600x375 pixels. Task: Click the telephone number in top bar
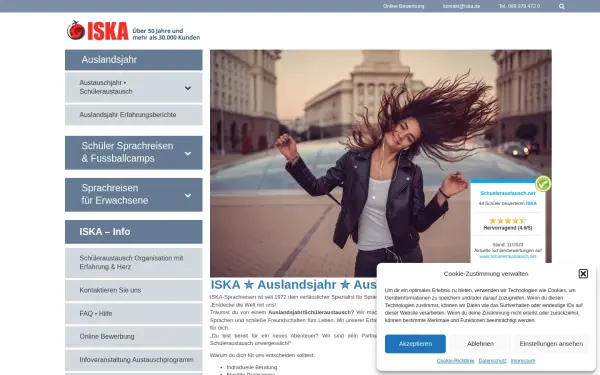coord(519,7)
